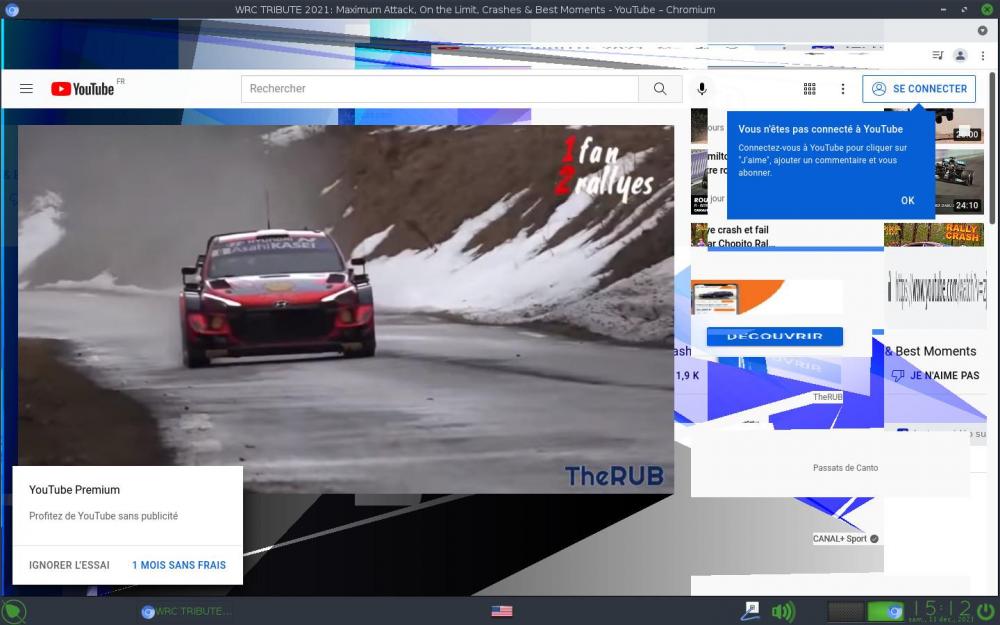Open the YouTube apps grid icon
The height and width of the screenshot is (625, 1000).
809,89
